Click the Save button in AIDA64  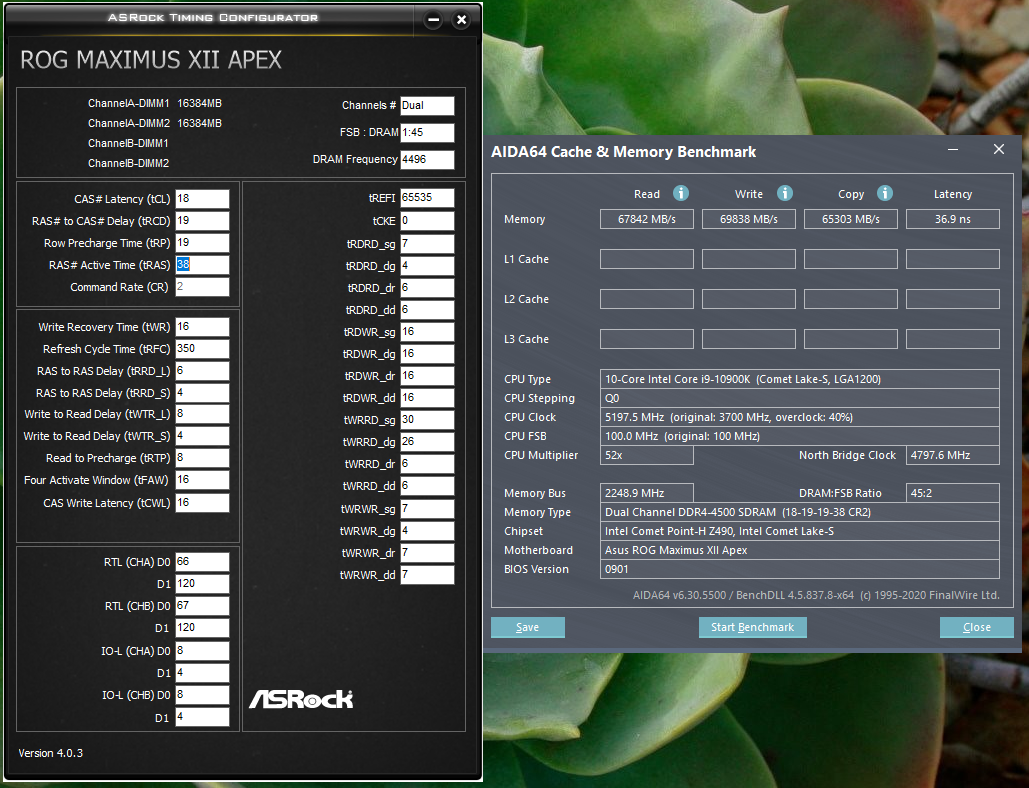[528, 627]
